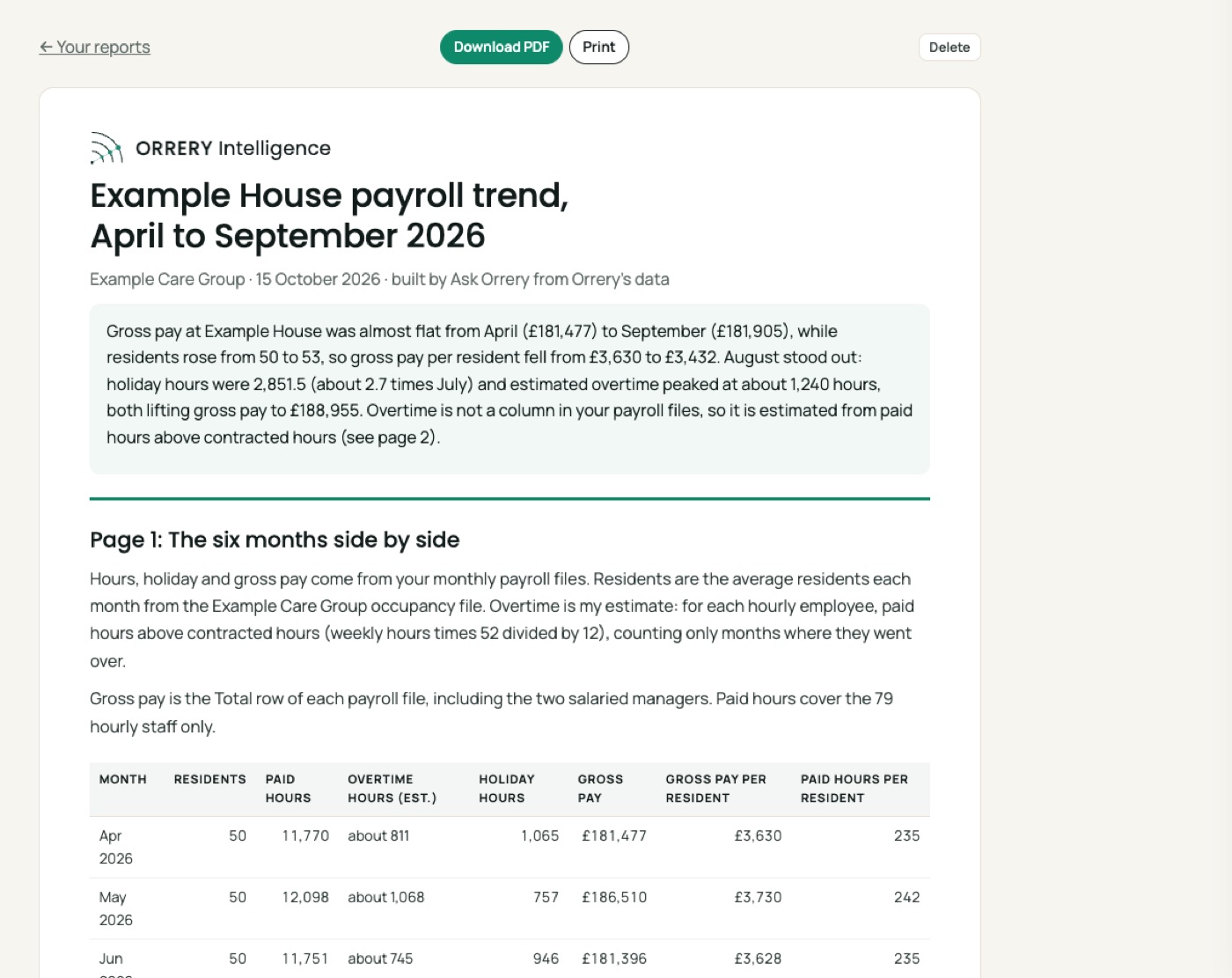Click the paragraph beginning Hours, holiday and gross pay
The width and height of the screenshot is (1232, 978).
click(502, 620)
